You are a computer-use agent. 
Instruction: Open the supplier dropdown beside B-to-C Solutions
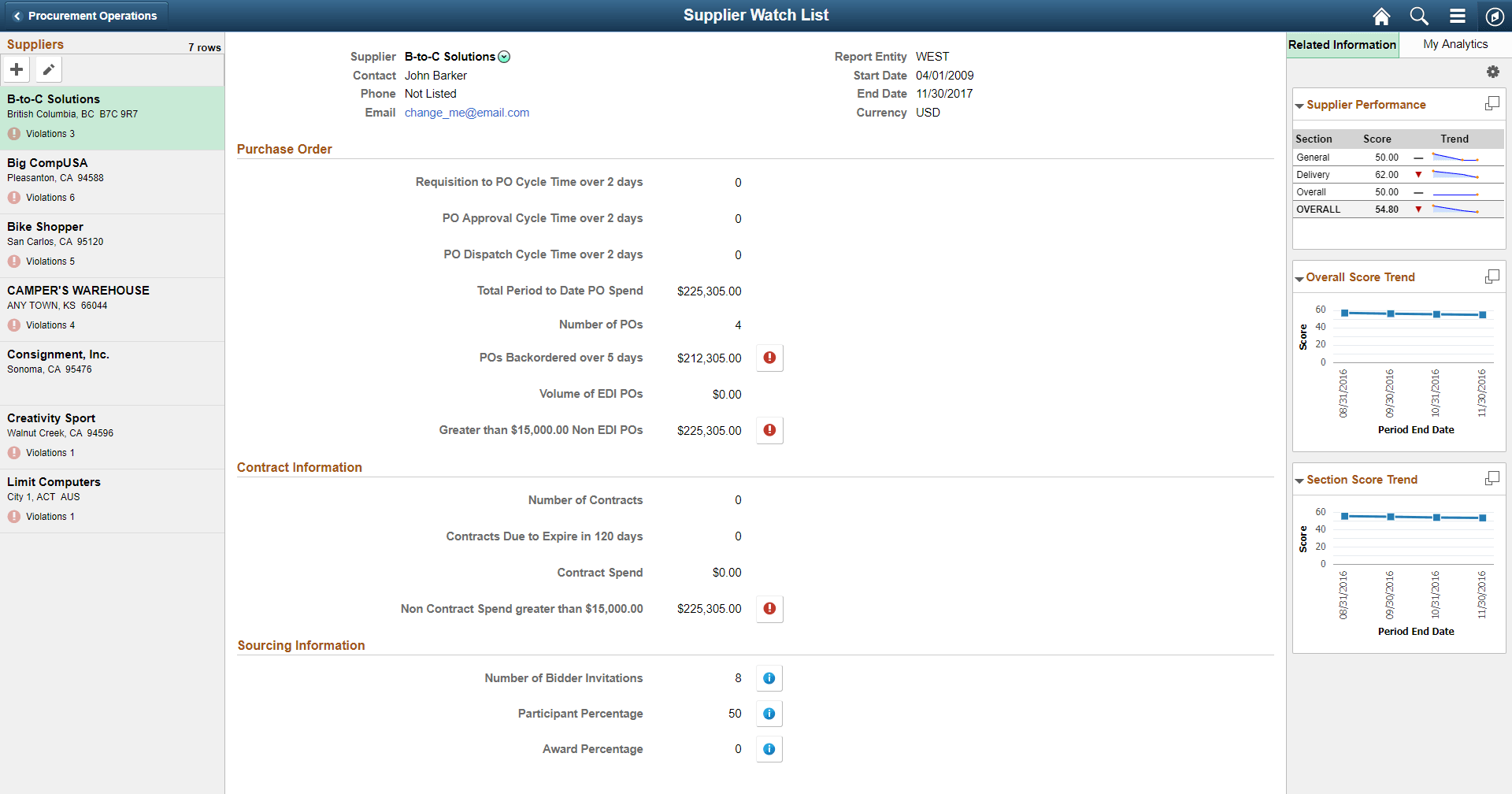tap(505, 56)
